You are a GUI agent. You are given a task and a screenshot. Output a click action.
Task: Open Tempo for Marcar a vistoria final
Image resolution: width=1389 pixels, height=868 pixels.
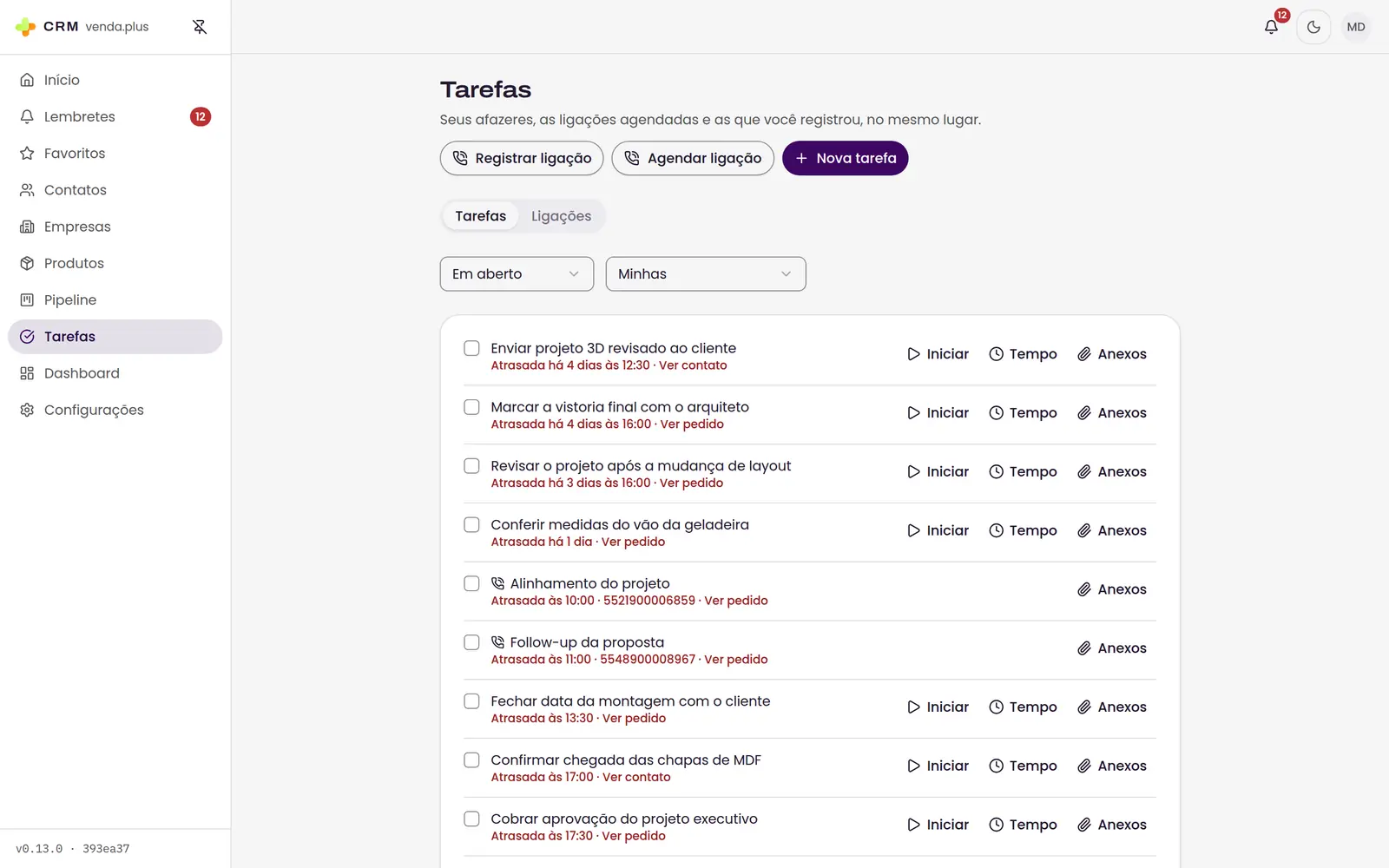[1023, 413]
